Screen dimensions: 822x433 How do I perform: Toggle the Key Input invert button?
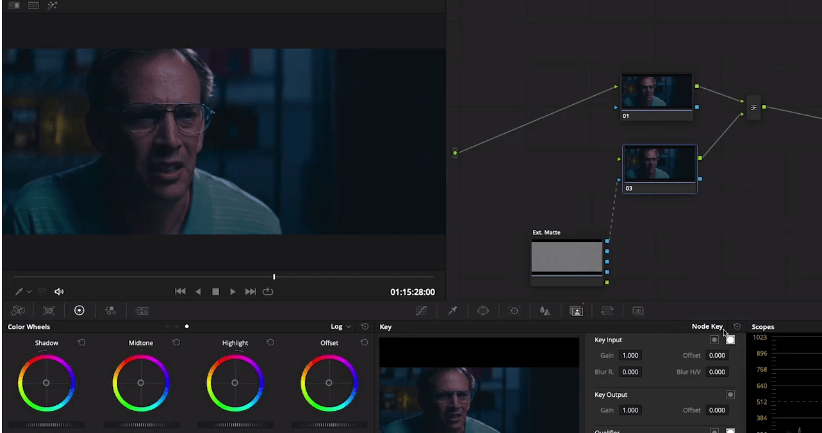tap(714, 340)
